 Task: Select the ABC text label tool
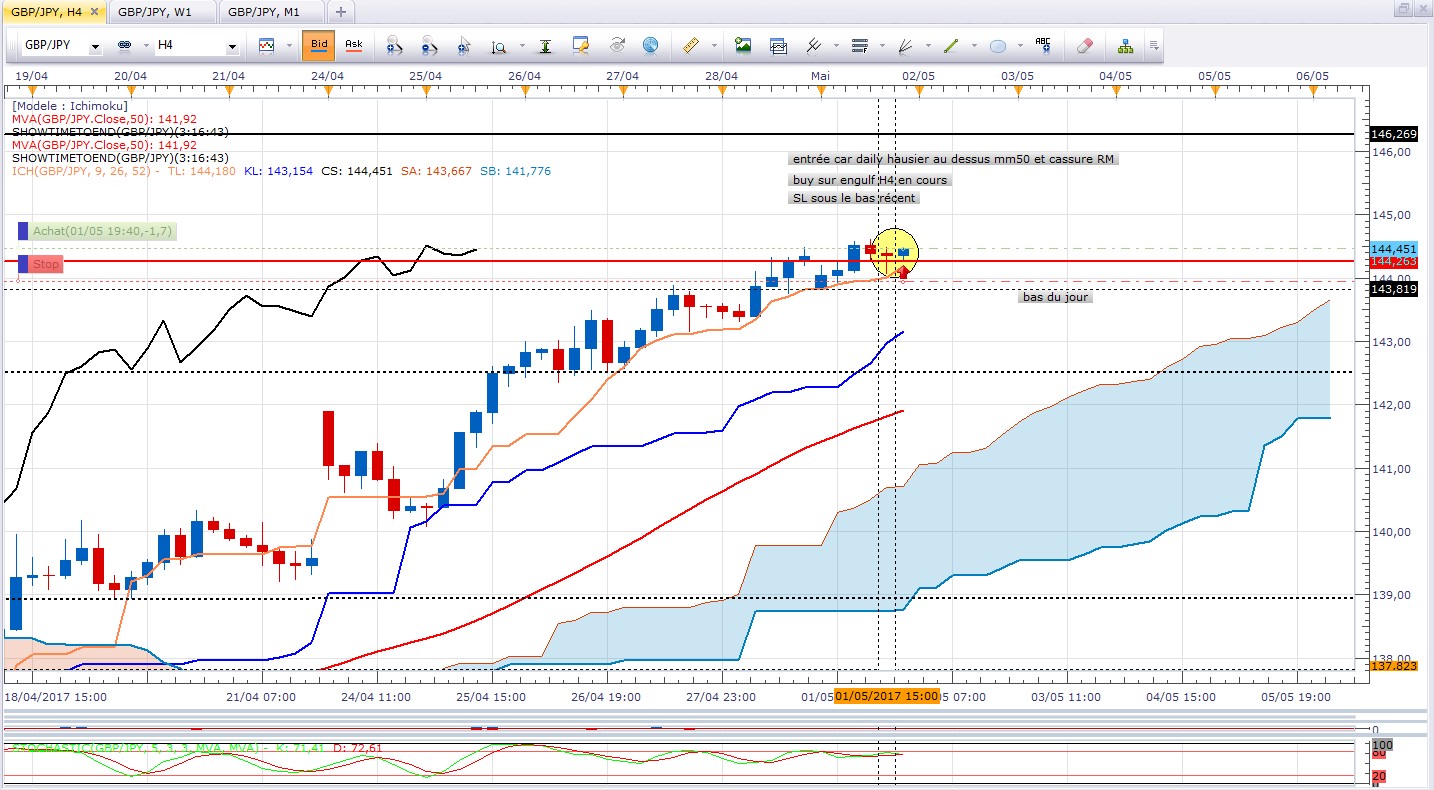(x=1043, y=46)
